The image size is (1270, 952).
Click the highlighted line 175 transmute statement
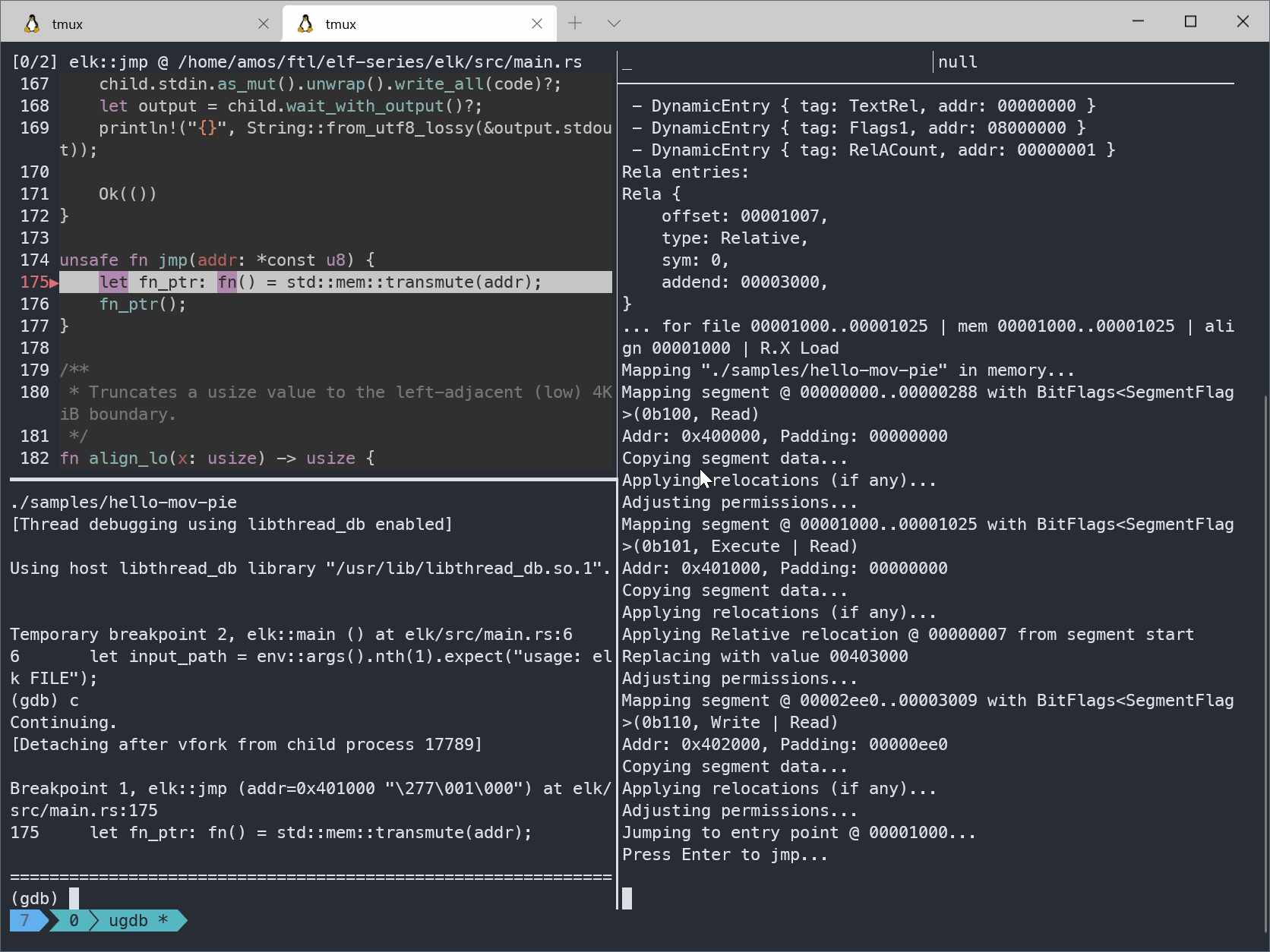tap(334, 282)
